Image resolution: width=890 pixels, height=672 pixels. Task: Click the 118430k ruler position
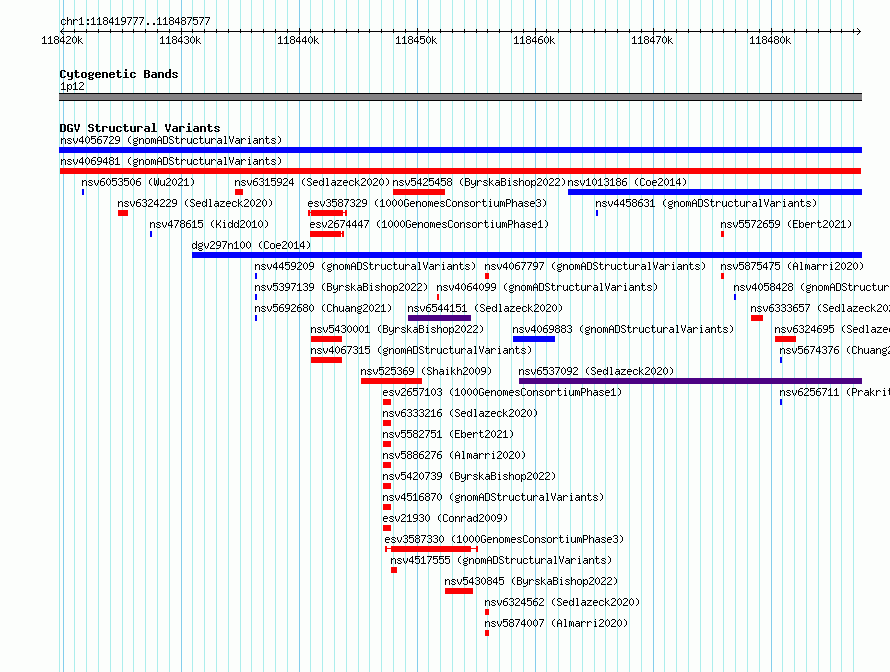180,40
